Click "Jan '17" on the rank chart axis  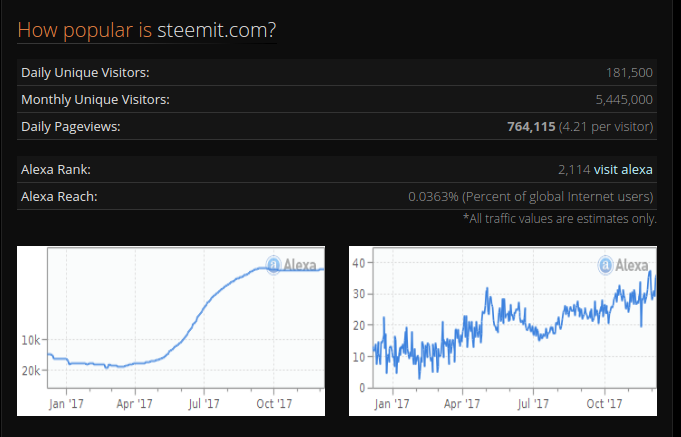point(66,404)
